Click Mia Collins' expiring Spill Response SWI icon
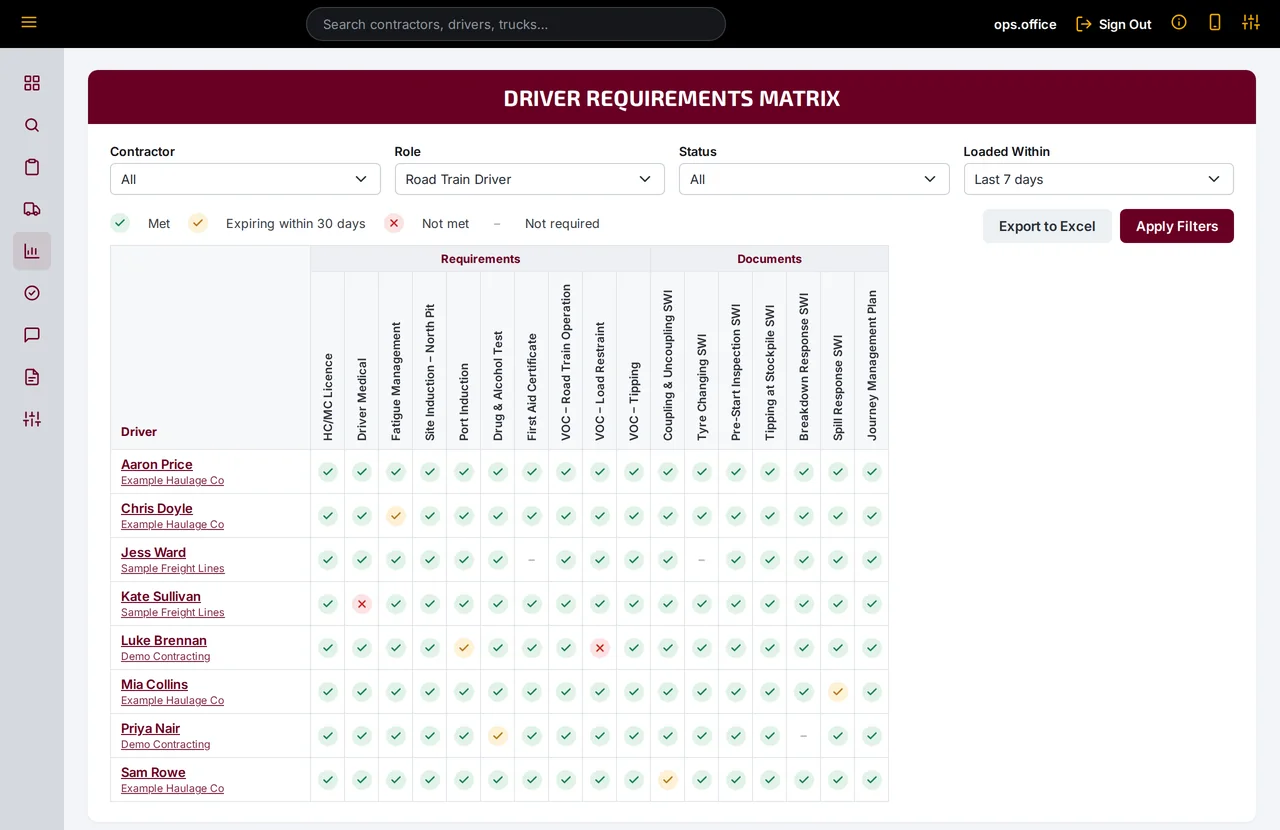Viewport: 1280px width, 830px height. pyautogui.click(x=838, y=692)
